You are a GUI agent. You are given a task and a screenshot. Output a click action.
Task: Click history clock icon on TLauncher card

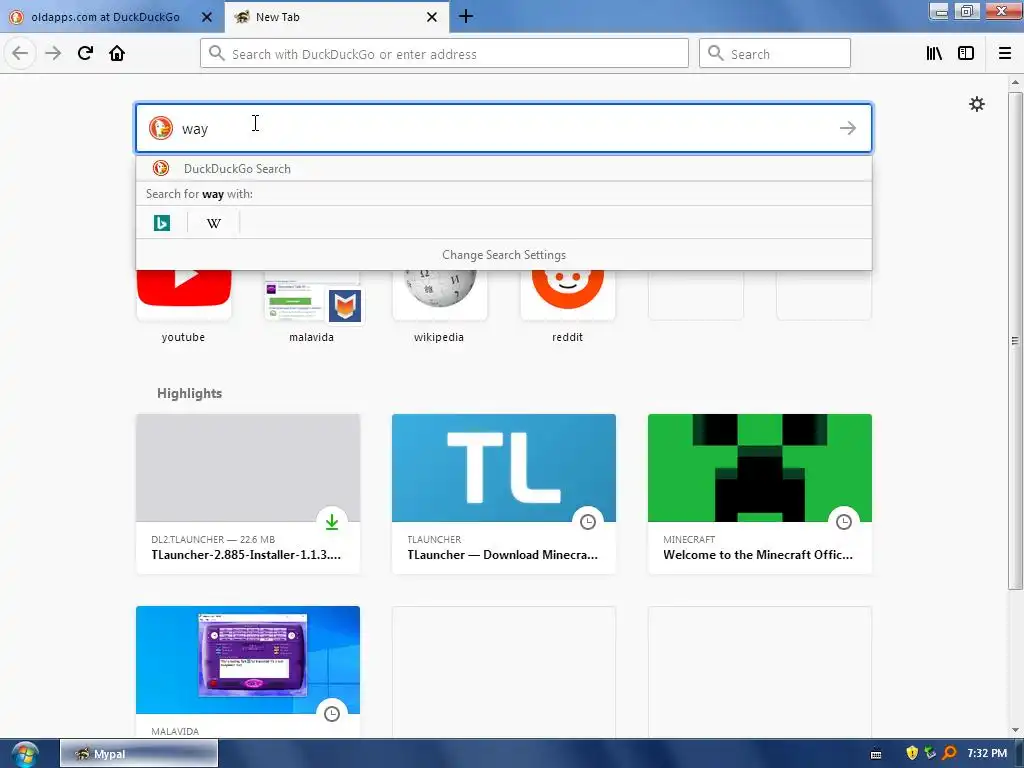click(588, 522)
